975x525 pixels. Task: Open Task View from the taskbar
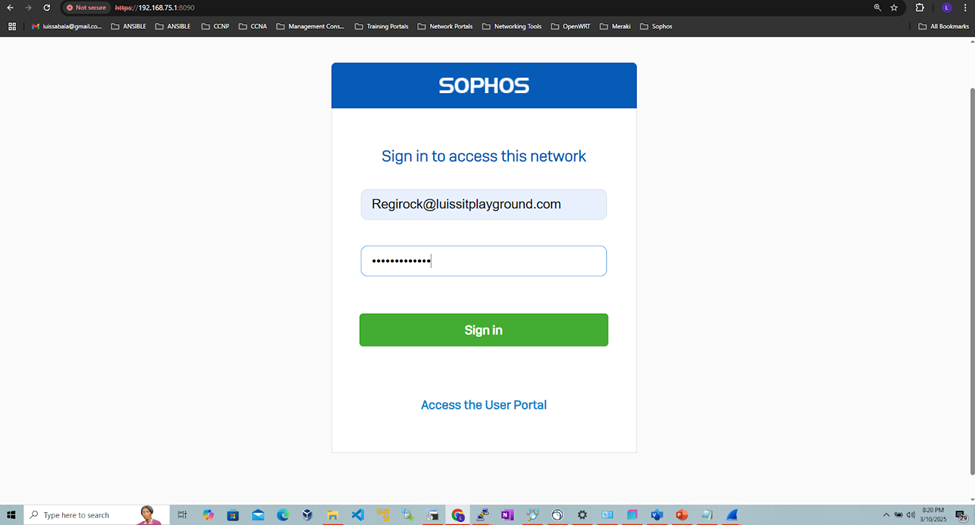182,514
